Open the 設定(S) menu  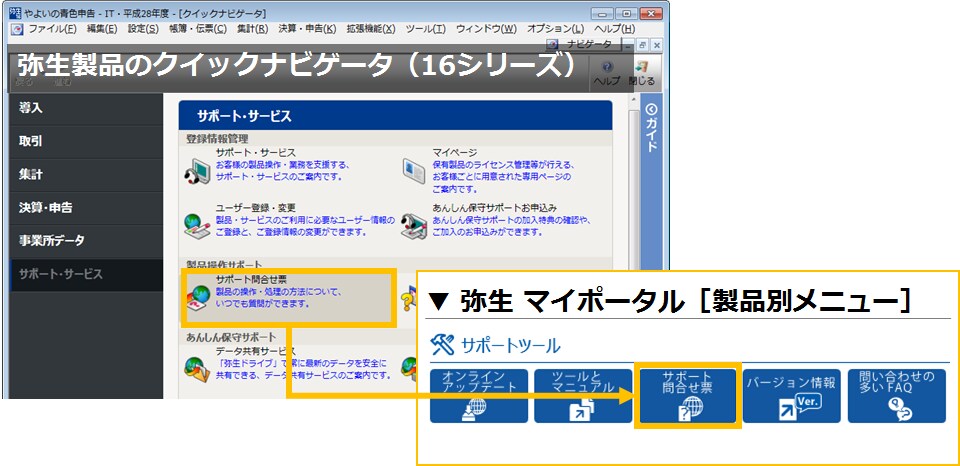coord(143,29)
